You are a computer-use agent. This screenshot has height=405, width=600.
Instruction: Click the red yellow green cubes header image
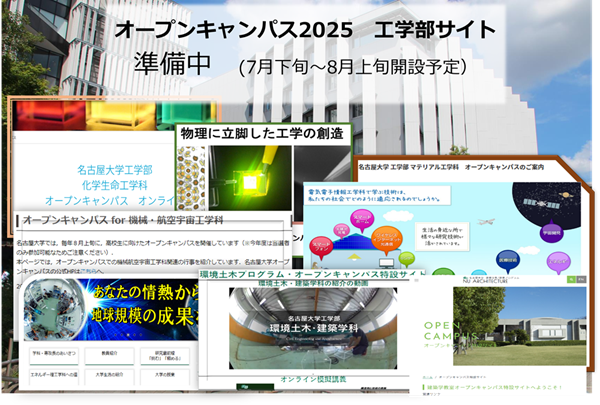pos(113,116)
